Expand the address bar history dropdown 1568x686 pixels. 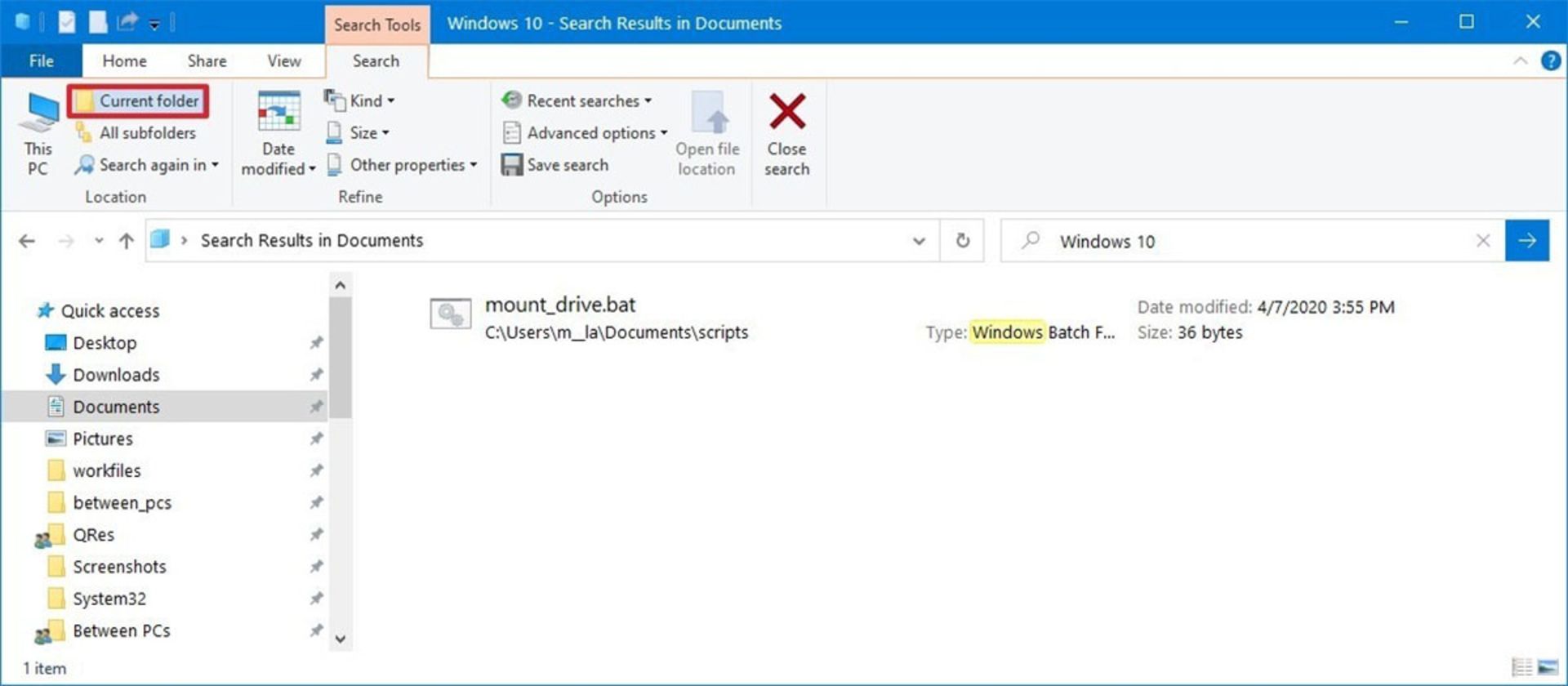(x=919, y=241)
